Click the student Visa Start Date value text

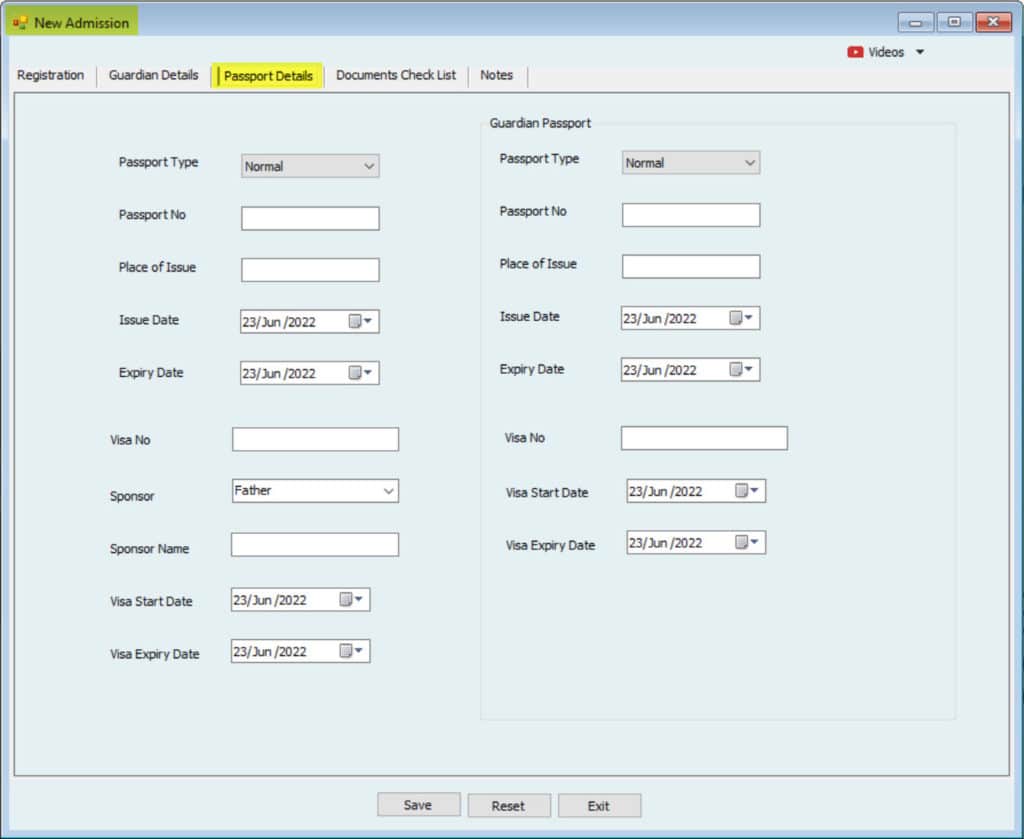pos(270,600)
